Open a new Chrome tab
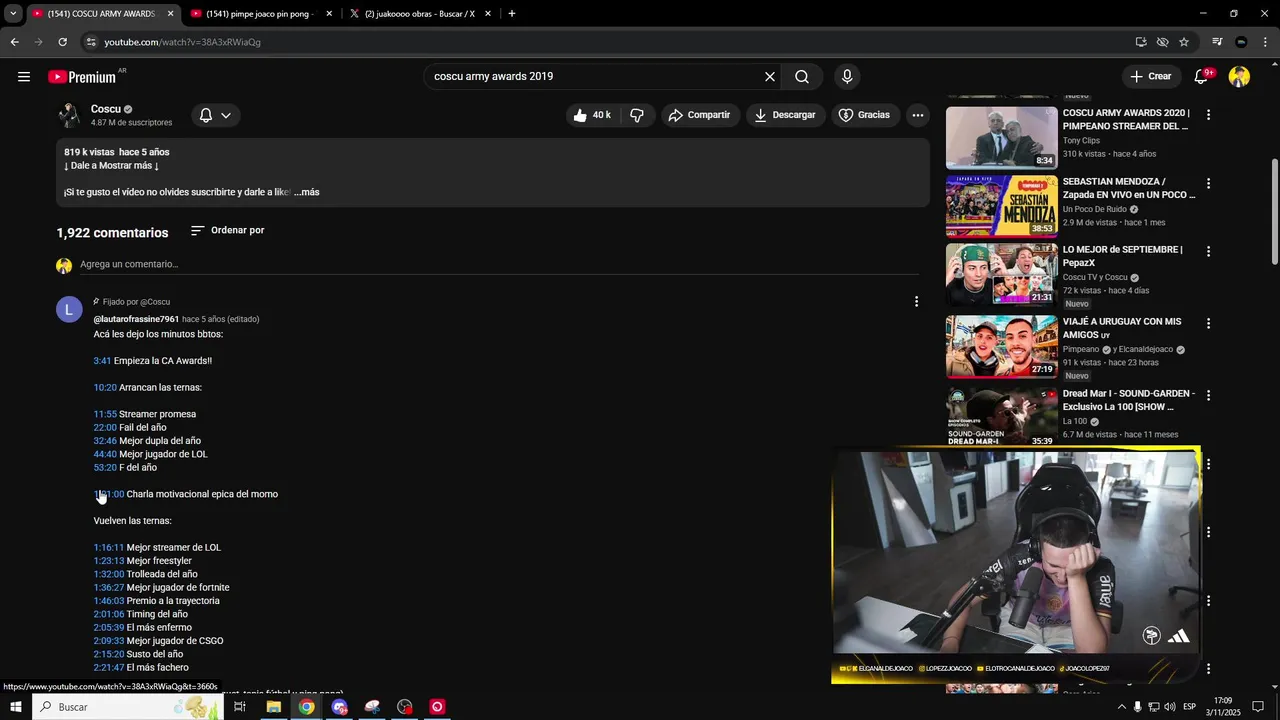 (512, 14)
